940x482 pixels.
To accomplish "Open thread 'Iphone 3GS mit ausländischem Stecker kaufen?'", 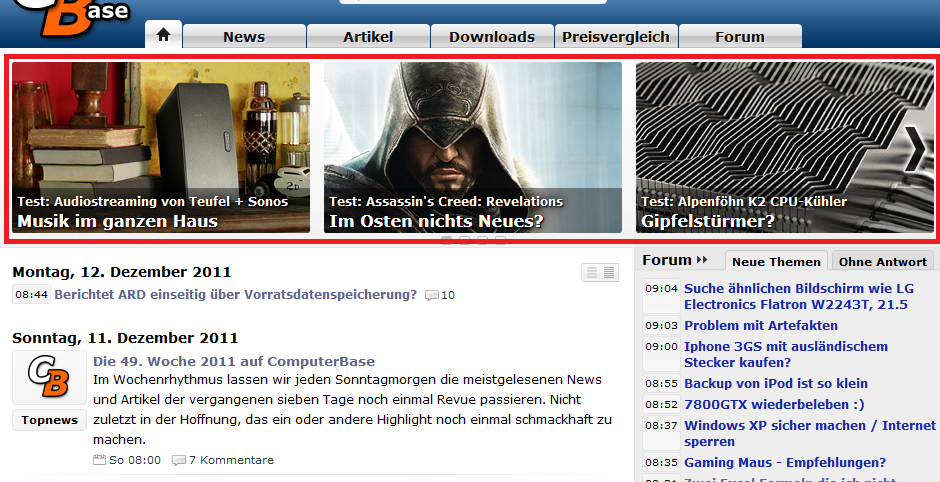I will click(x=786, y=354).
